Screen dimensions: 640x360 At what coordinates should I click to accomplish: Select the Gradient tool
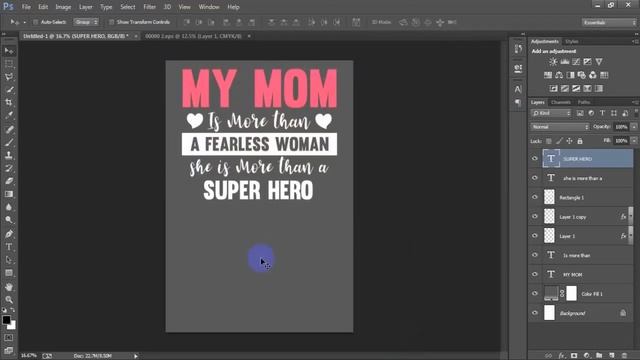pyautogui.click(x=9, y=194)
